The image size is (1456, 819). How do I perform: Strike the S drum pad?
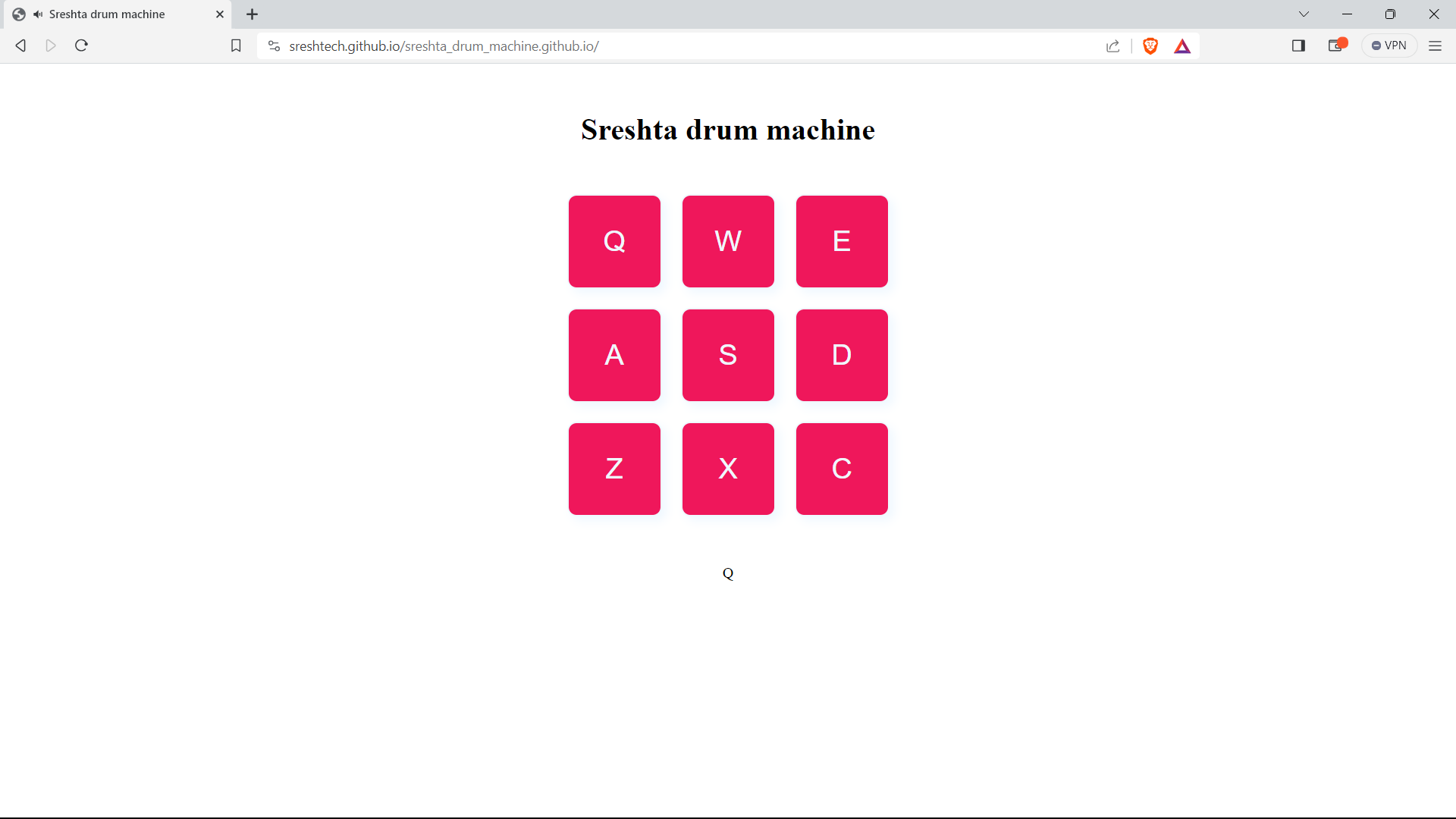pos(728,355)
